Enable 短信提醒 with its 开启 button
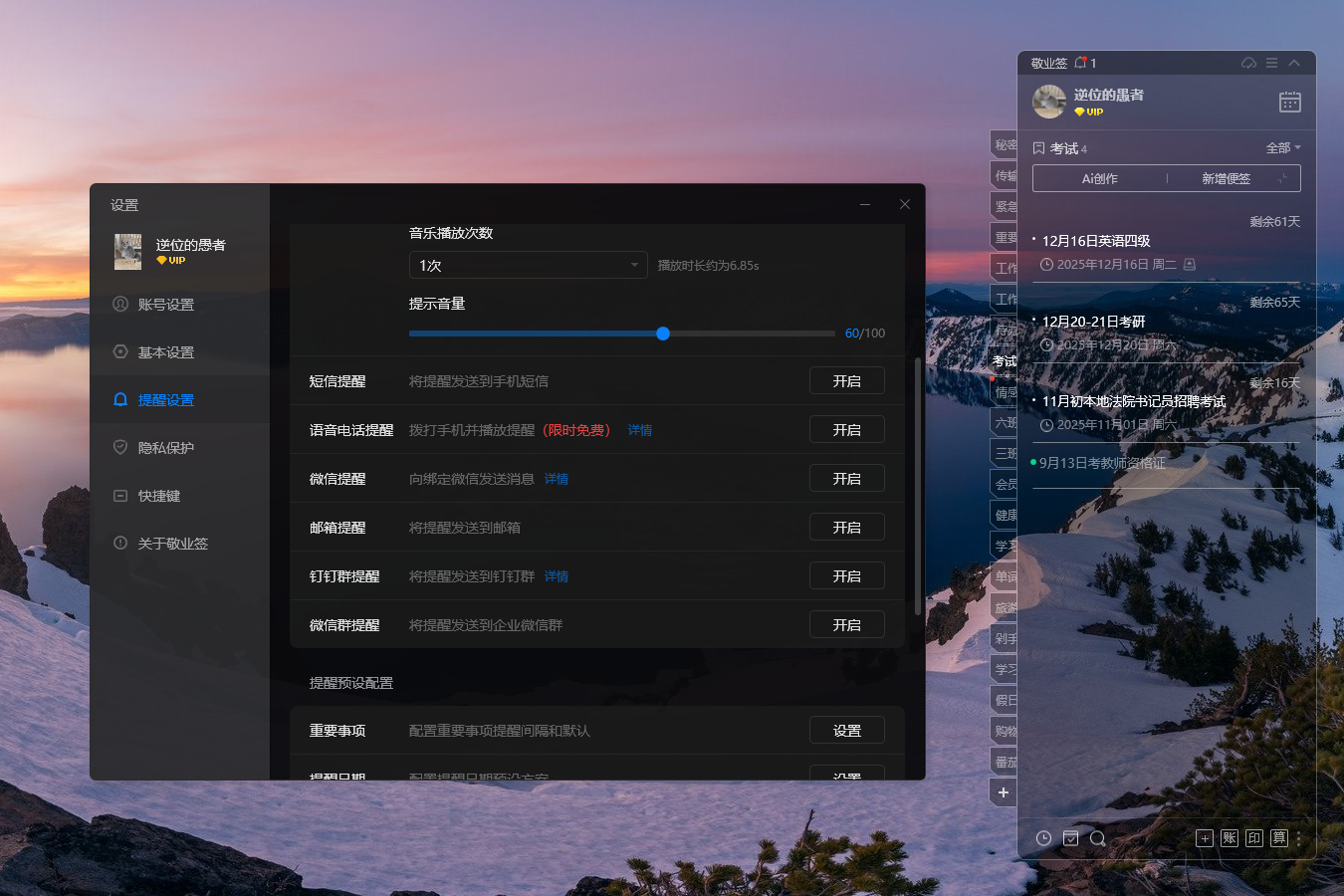Image resolution: width=1344 pixels, height=896 pixels. [846, 381]
